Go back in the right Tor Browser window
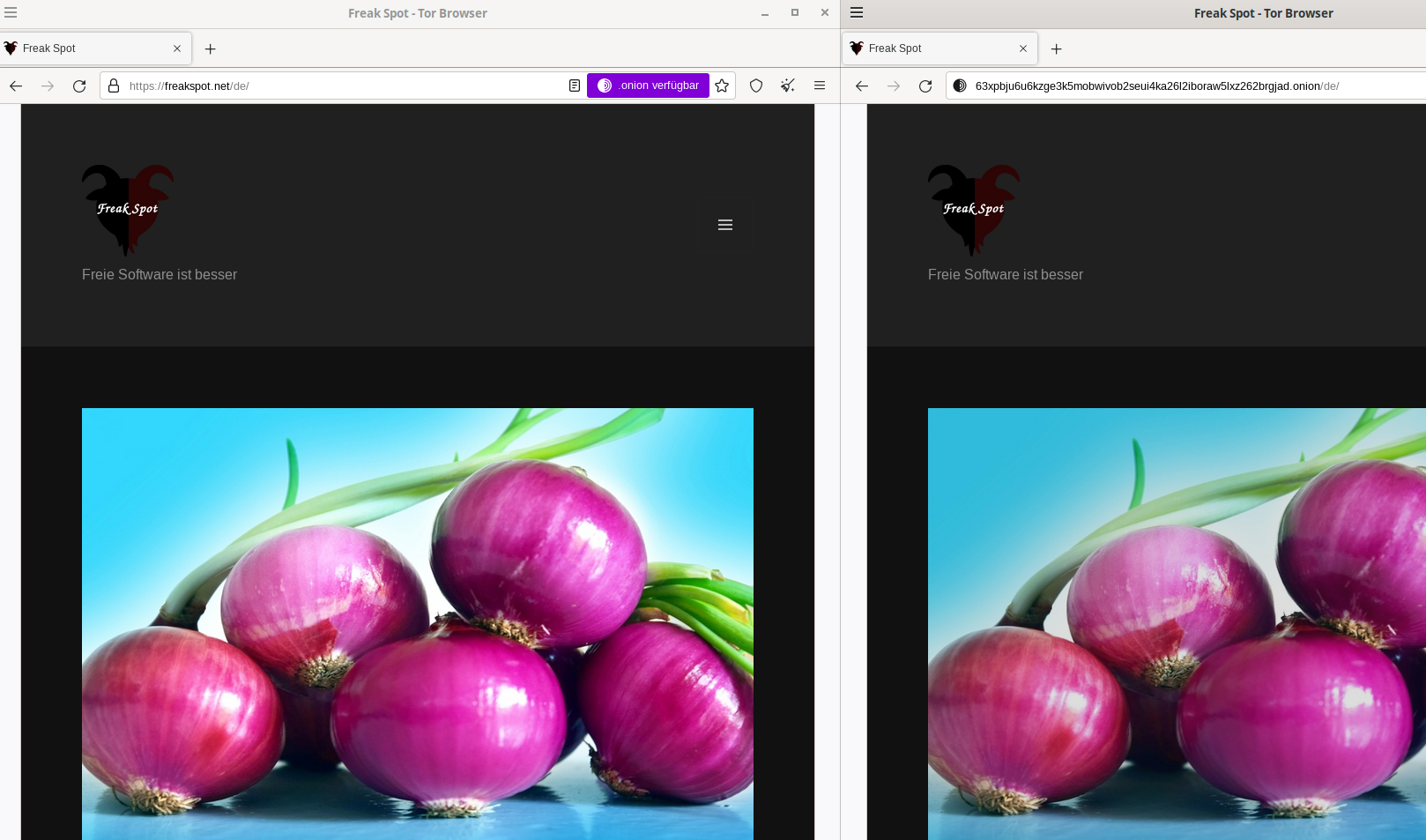The height and width of the screenshot is (840, 1426). click(862, 85)
